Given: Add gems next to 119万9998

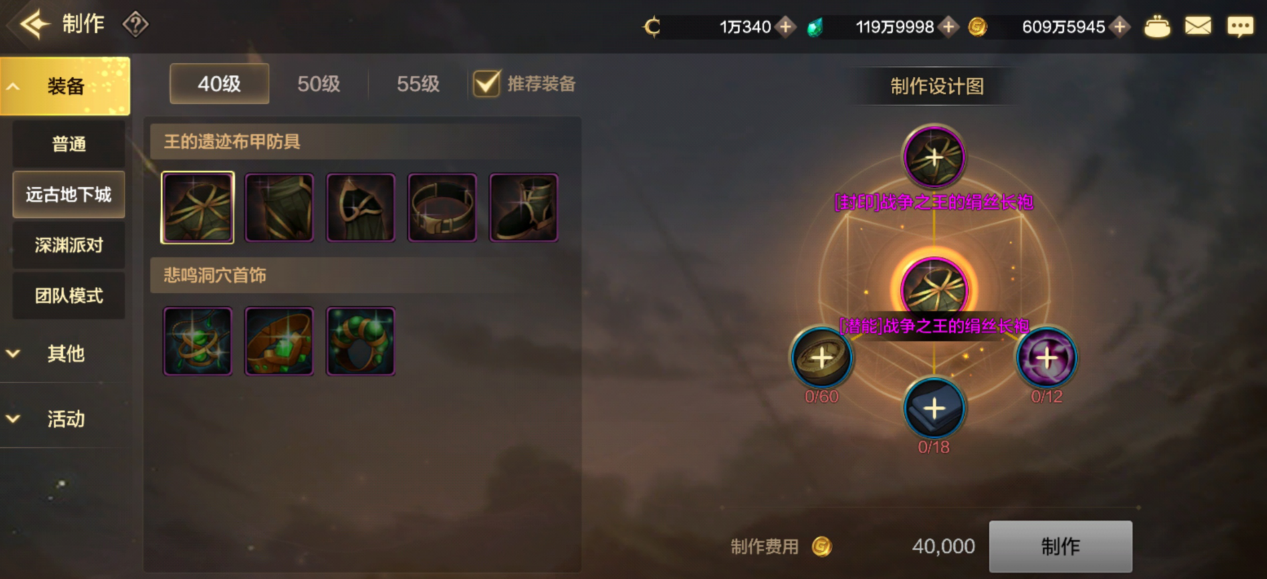Looking at the screenshot, I should tap(949, 27).
